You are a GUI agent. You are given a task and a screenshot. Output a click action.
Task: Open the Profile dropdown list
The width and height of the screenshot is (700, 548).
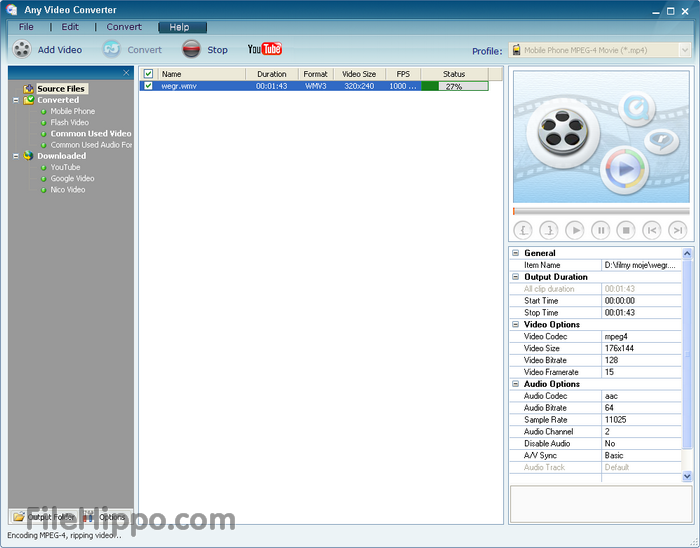685,50
